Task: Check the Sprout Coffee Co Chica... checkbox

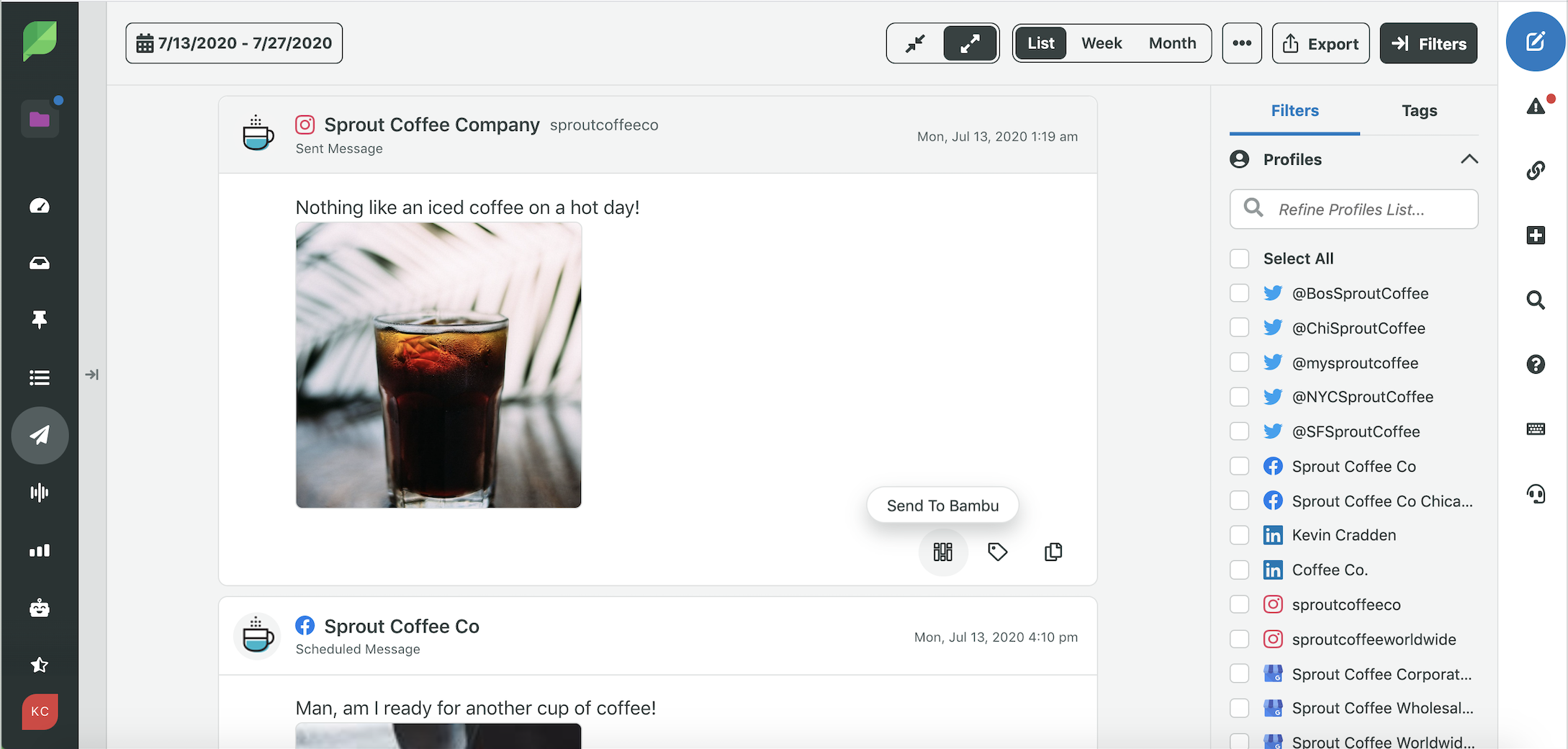Action: 1239,501
